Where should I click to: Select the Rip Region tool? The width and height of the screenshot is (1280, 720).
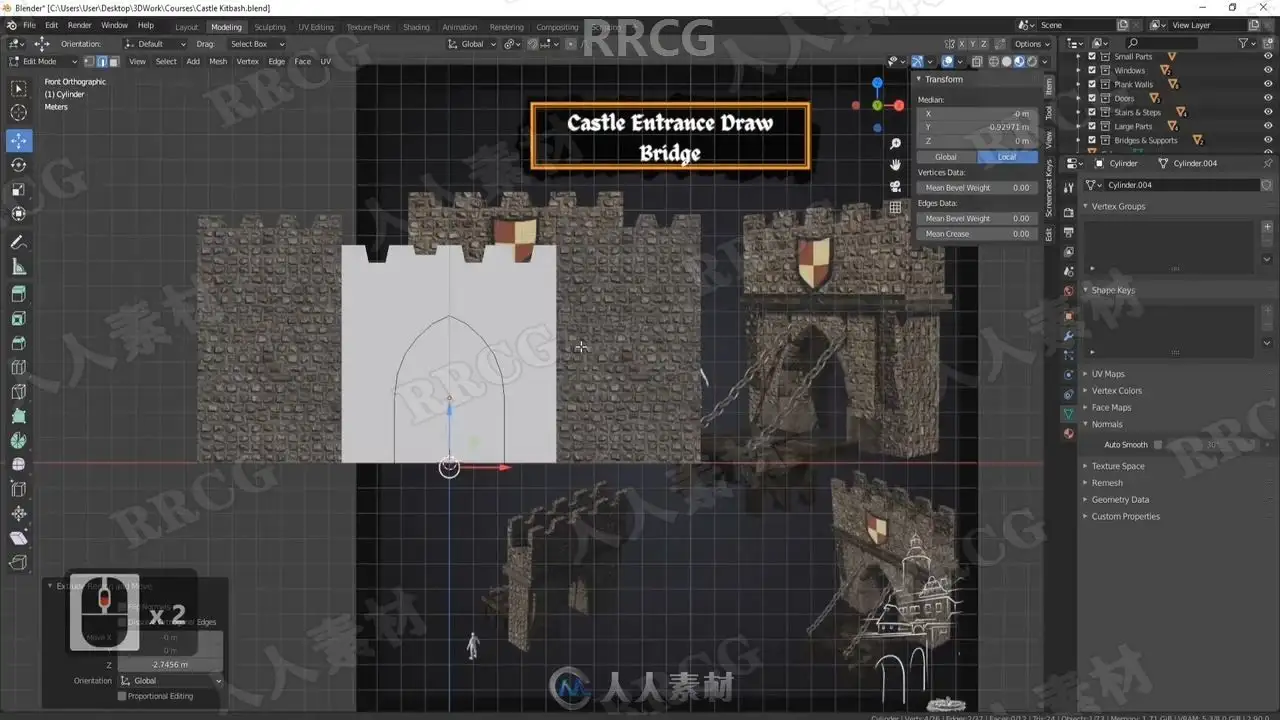(19, 563)
